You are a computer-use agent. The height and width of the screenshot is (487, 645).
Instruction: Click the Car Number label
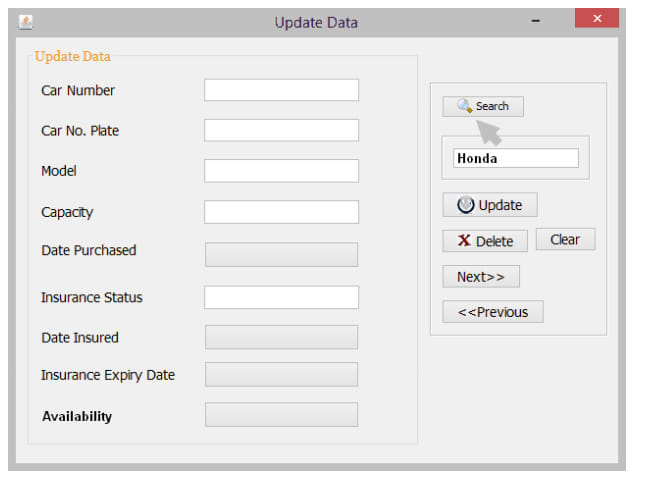click(x=78, y=90)
